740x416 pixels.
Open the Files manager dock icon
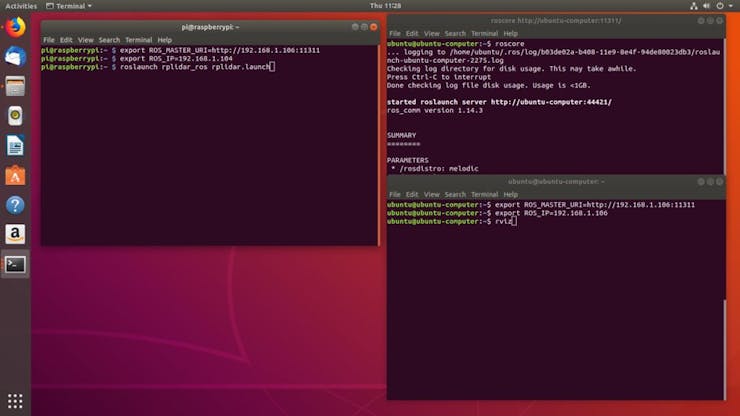click(15, 86)
